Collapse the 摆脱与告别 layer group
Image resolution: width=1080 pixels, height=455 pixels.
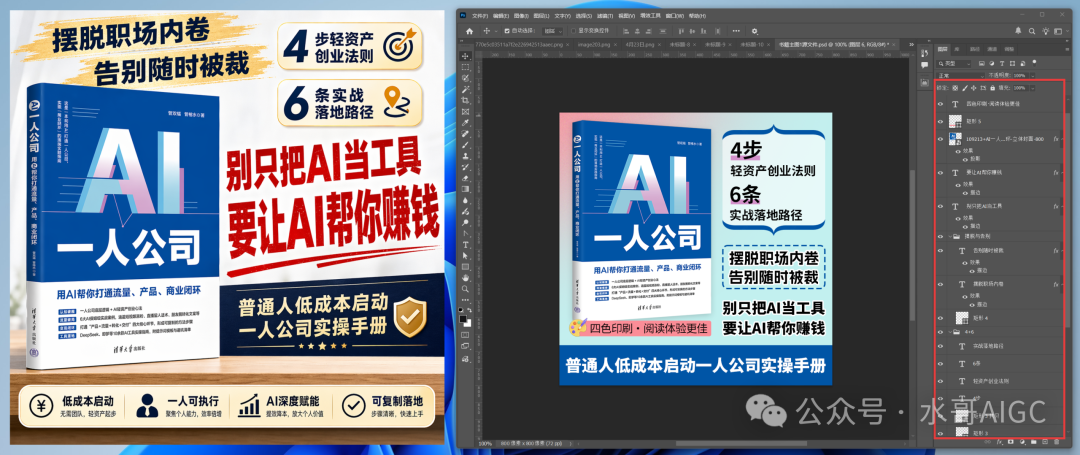[950, 235]
